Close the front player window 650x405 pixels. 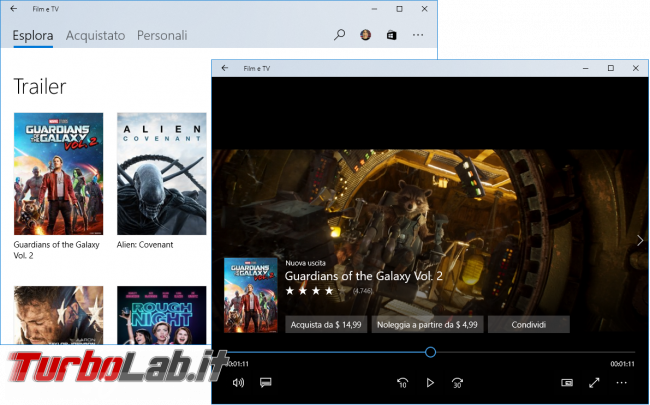(x=635, y=68)
